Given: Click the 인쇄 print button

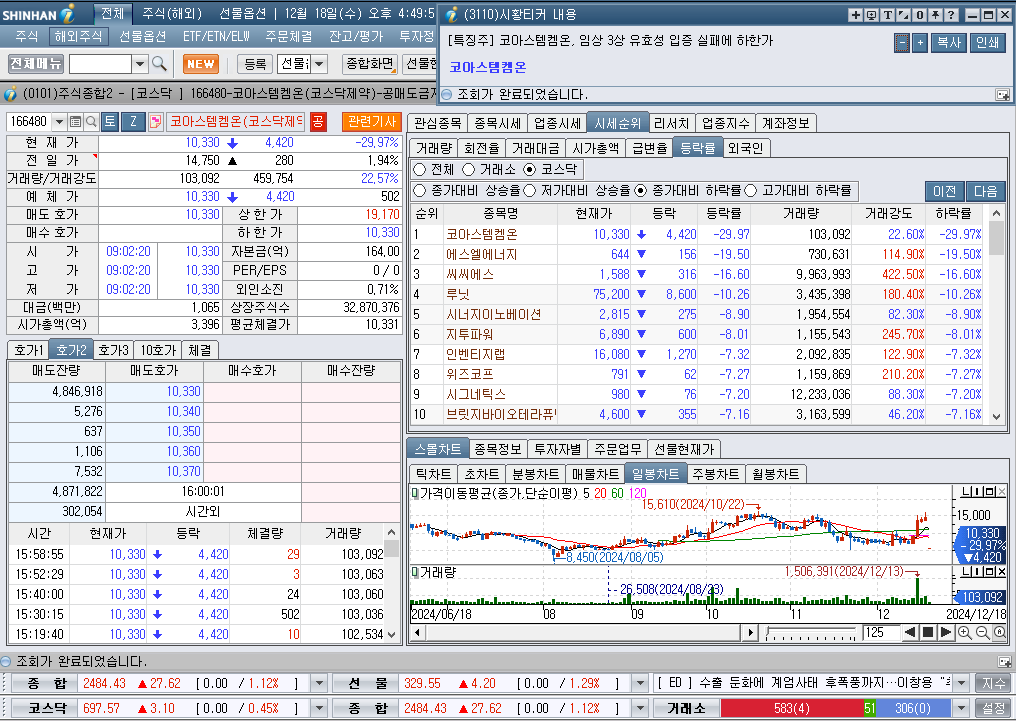Looking at the screenshot, I should coord(987,43).
